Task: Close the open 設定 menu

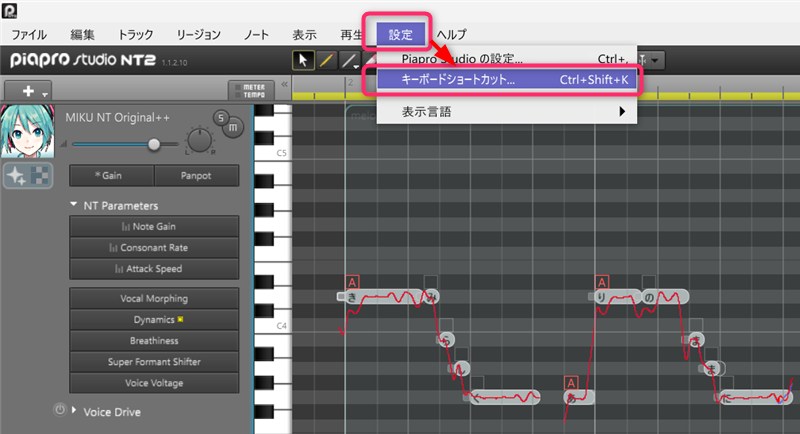Action: [401, 34]
